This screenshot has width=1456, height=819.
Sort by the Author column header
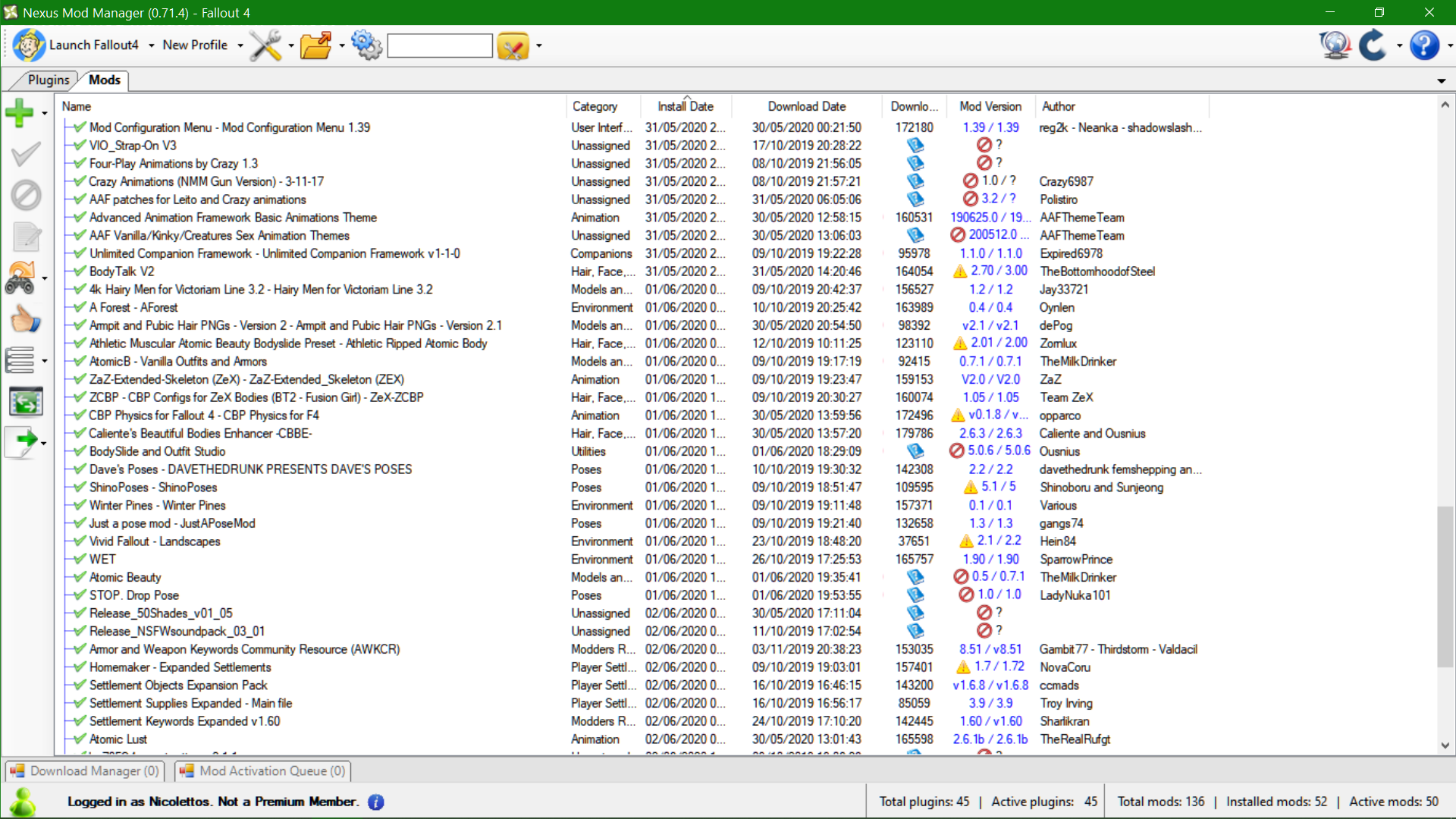[x=1122, y=106]
